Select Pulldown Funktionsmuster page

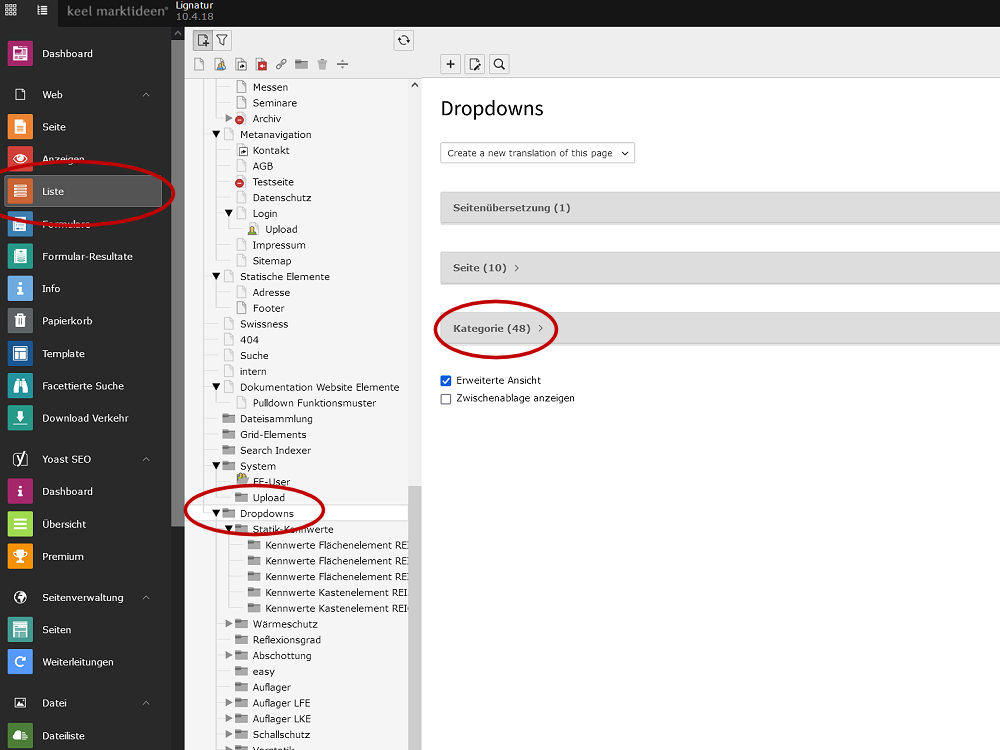pos(314,403)
